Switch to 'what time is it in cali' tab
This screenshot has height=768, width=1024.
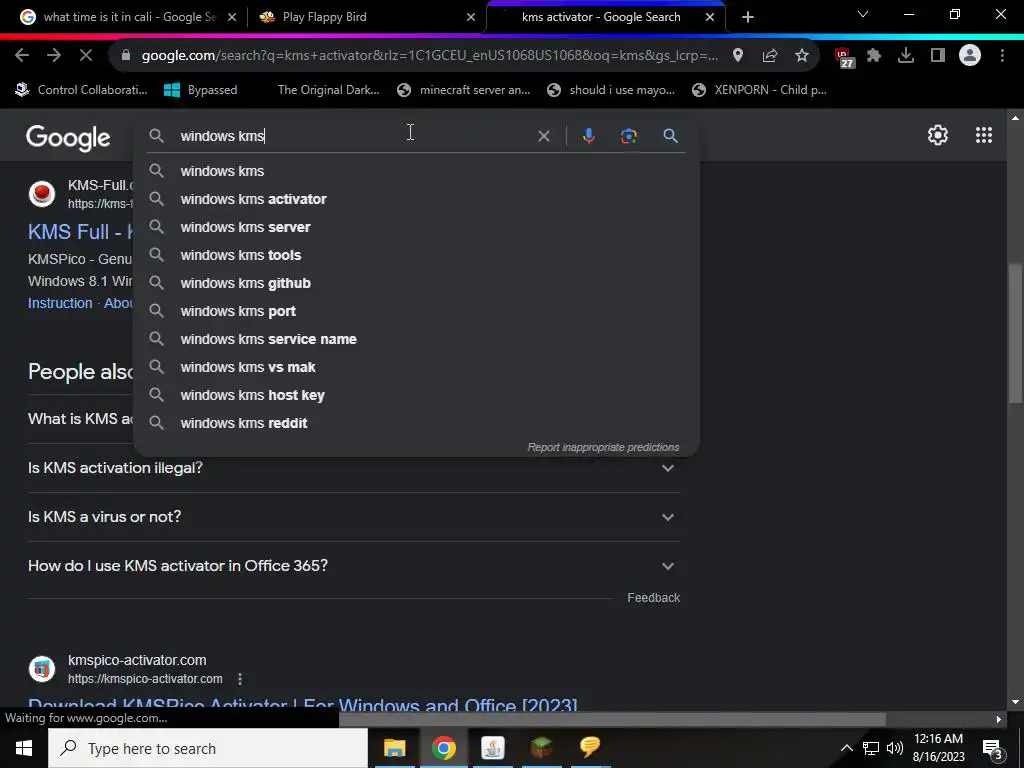coord(129,17)
